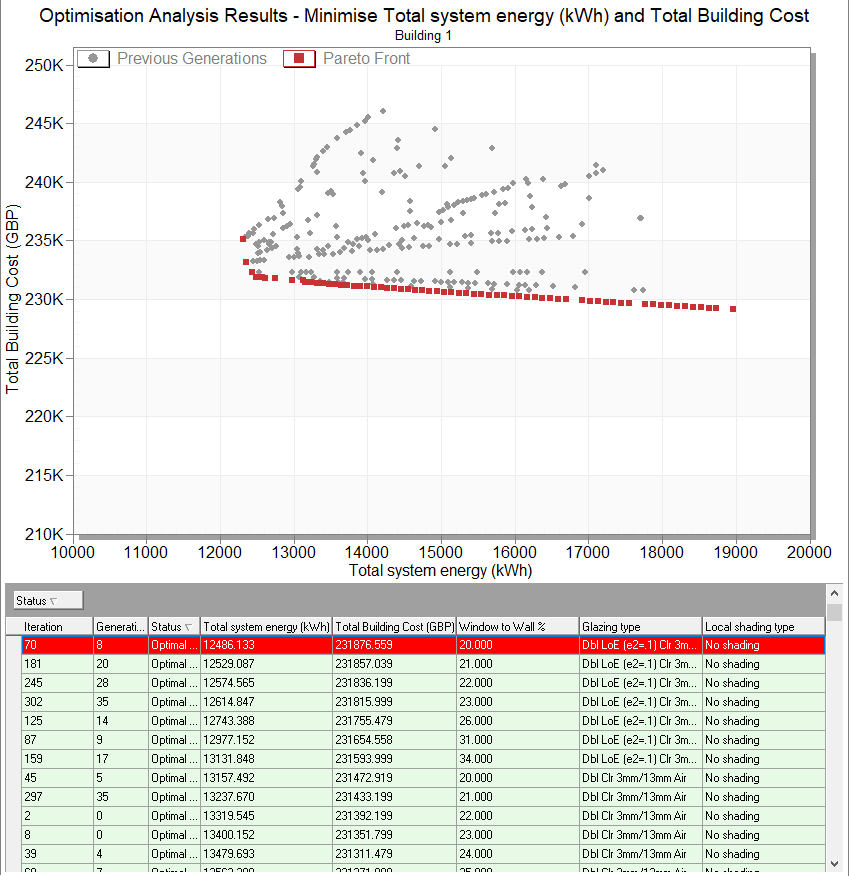Image resolution: width=849 pixels, height=876 pixels.
Task: Click the isolated grey point near 237K on the right
Action: pos(640,218)
